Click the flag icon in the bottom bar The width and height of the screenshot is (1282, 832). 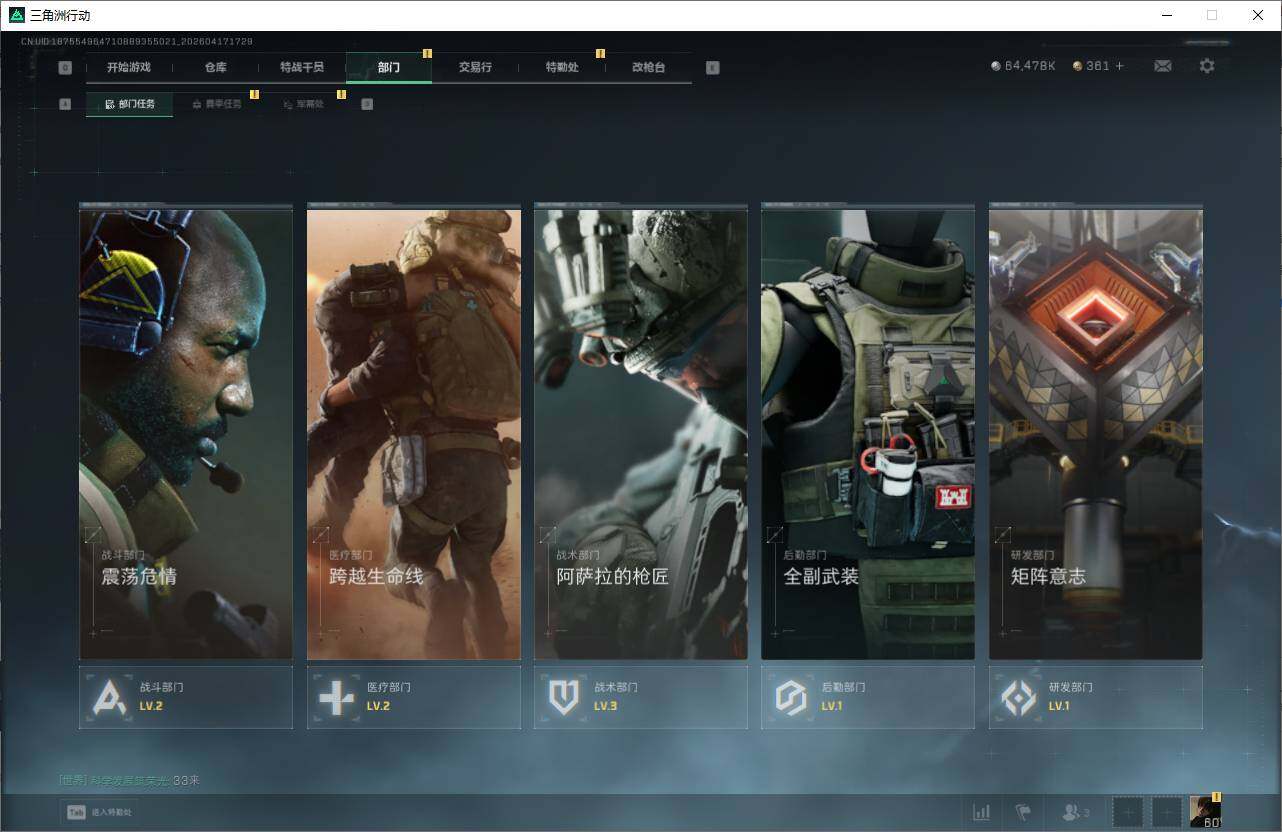[x=1023, y=812]
